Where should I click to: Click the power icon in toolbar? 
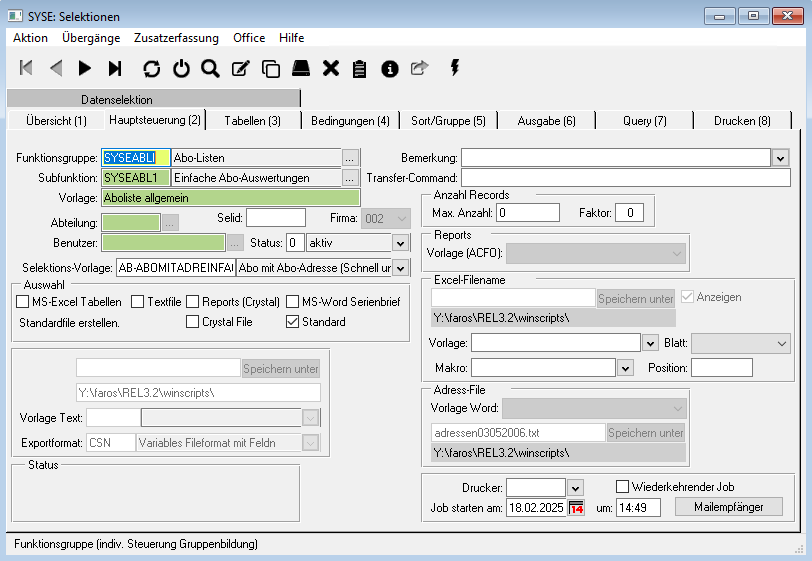pos(181,68)
